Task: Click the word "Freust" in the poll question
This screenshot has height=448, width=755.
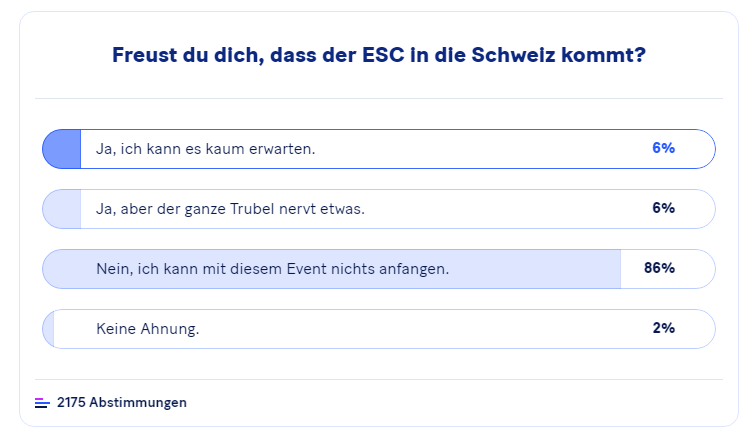Action: 147,55
